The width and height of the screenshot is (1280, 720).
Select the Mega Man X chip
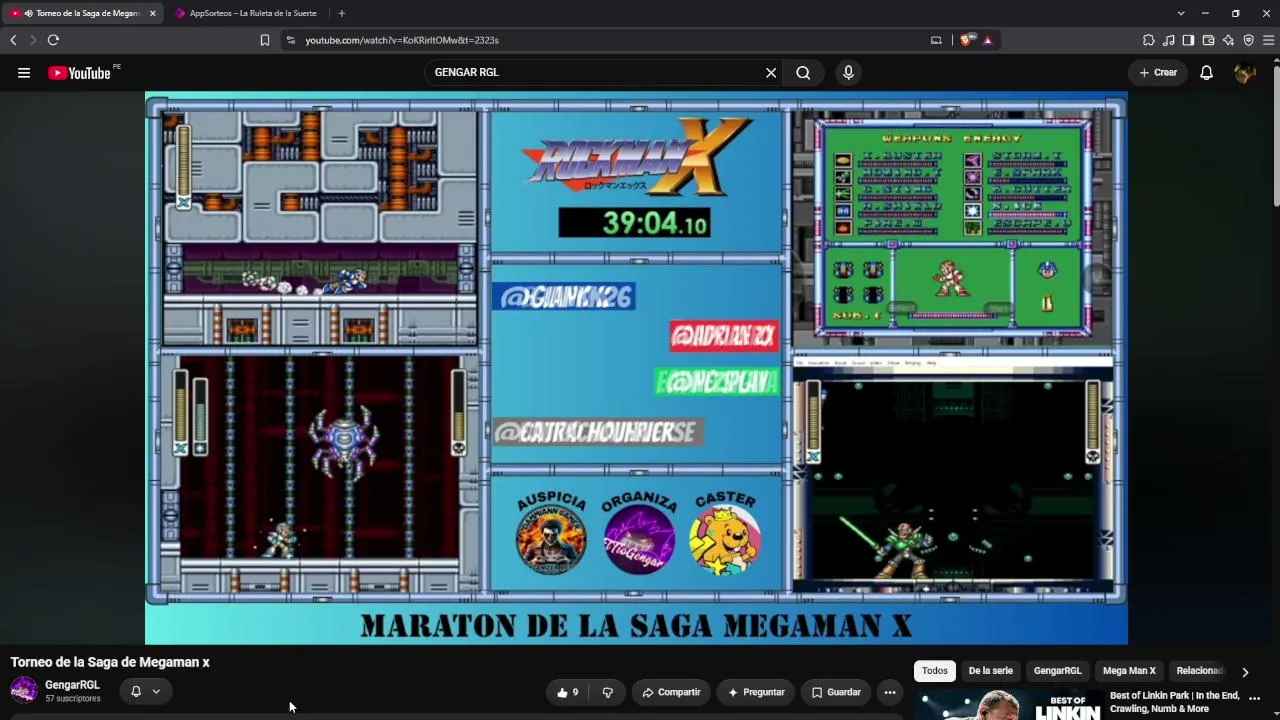[1129, 671]
